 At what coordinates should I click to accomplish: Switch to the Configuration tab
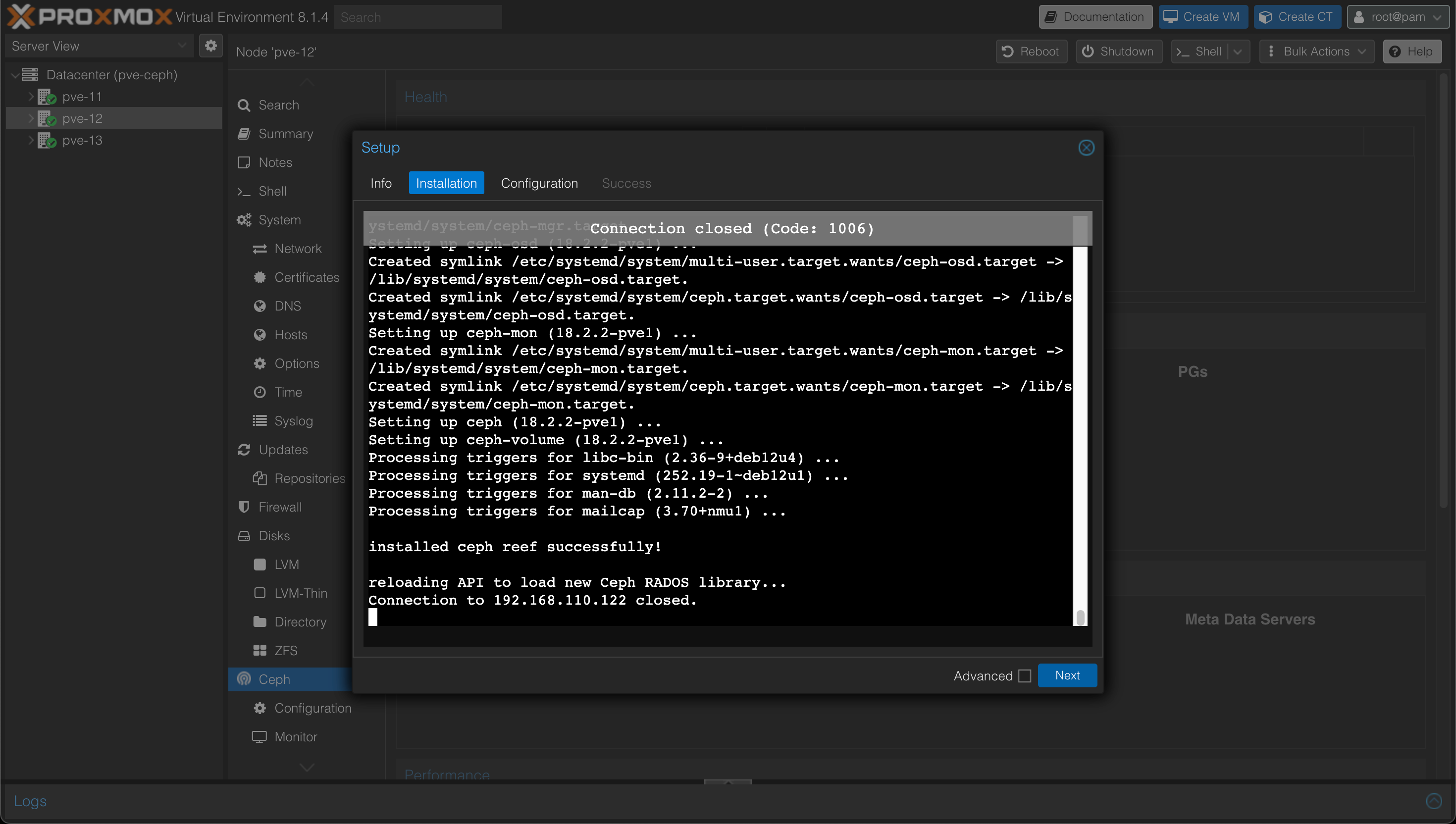[x=539, y=183]
